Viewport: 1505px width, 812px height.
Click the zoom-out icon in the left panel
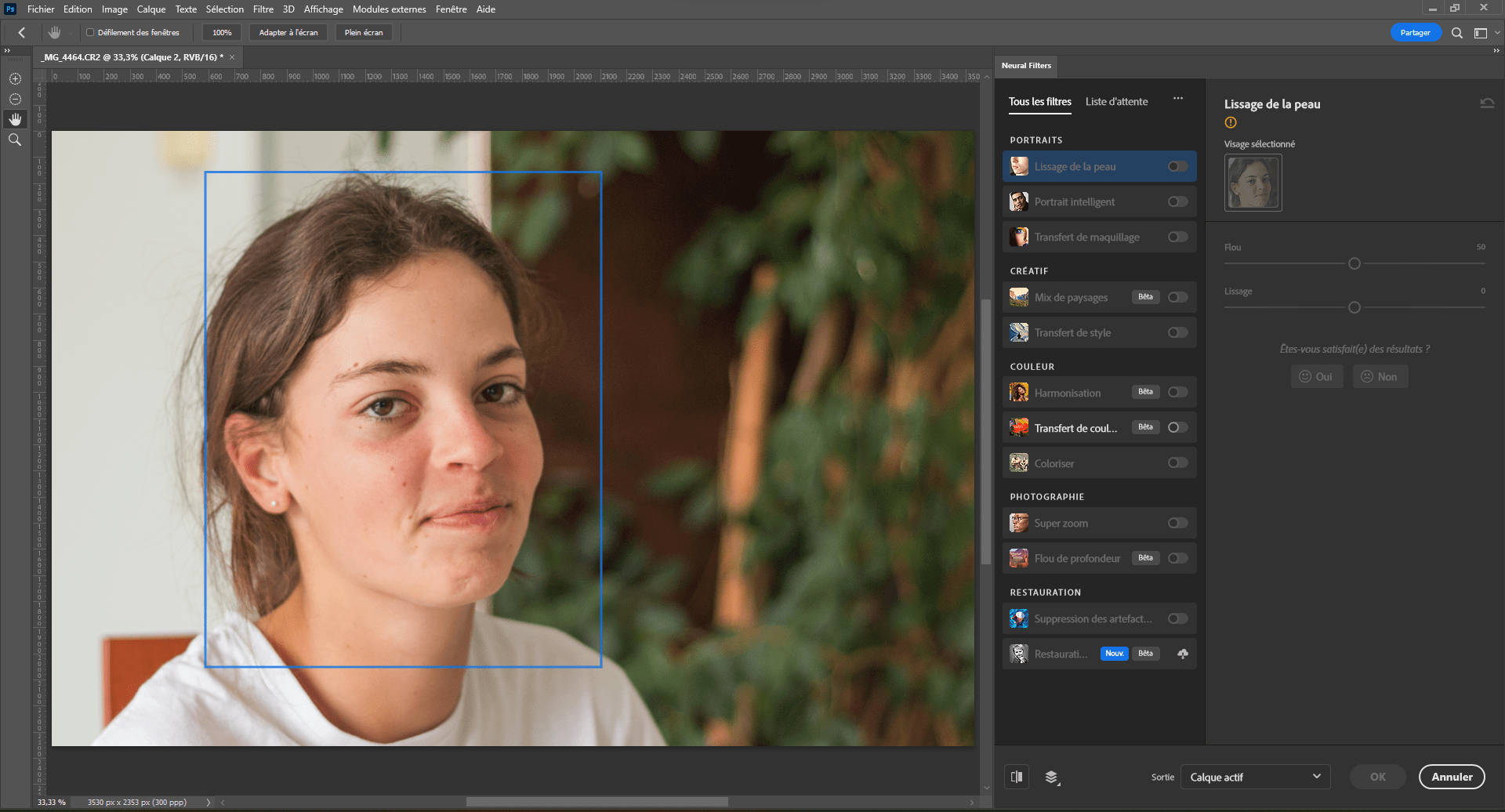click(x=14, y=99)
